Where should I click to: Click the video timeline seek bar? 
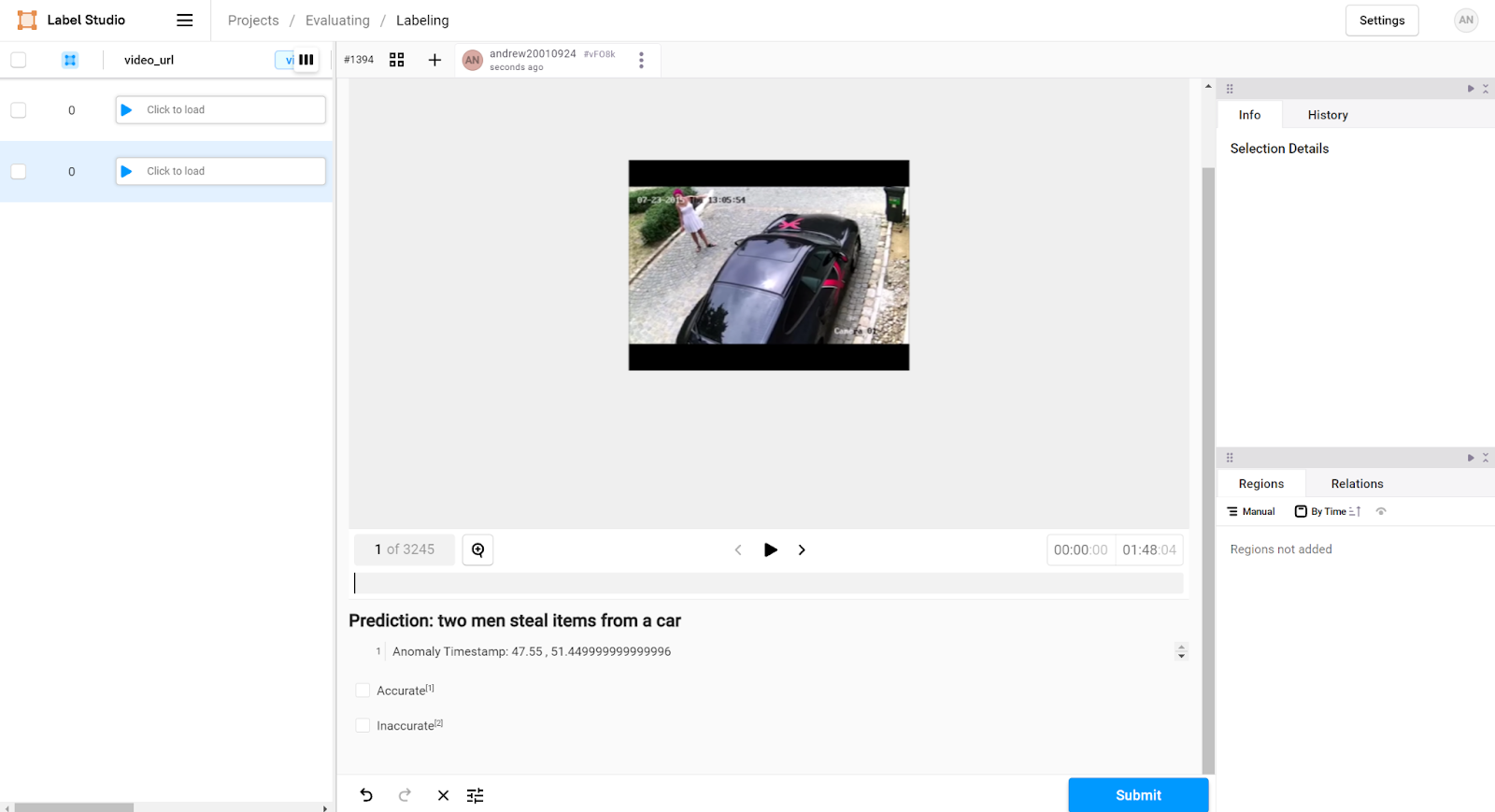coord(768,583)
